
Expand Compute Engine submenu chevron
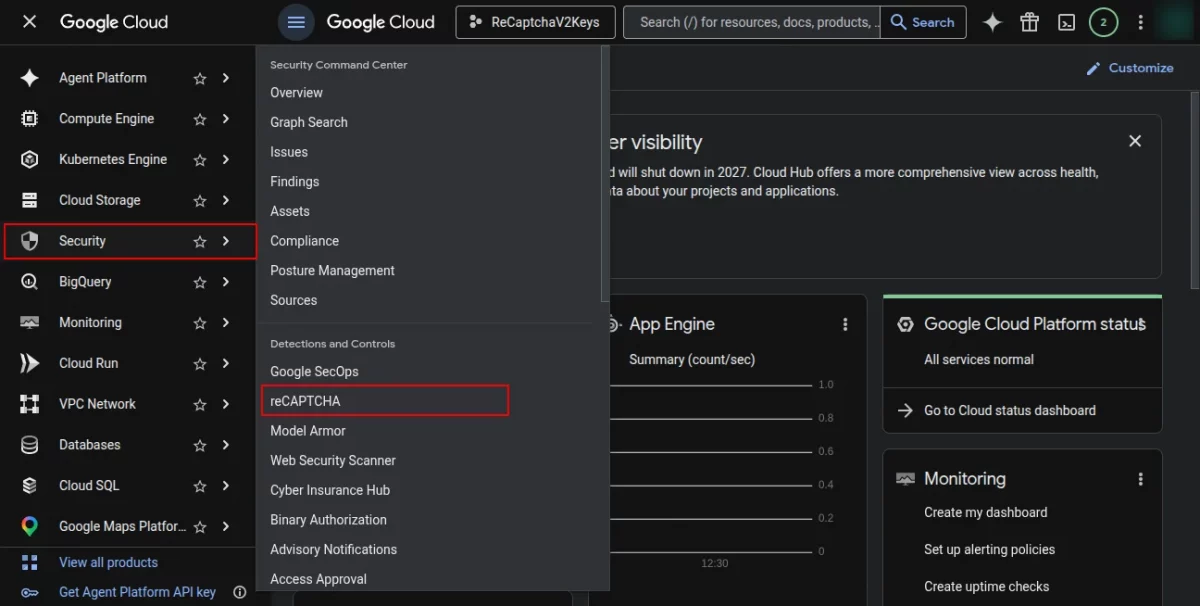(x=226, y=119)
